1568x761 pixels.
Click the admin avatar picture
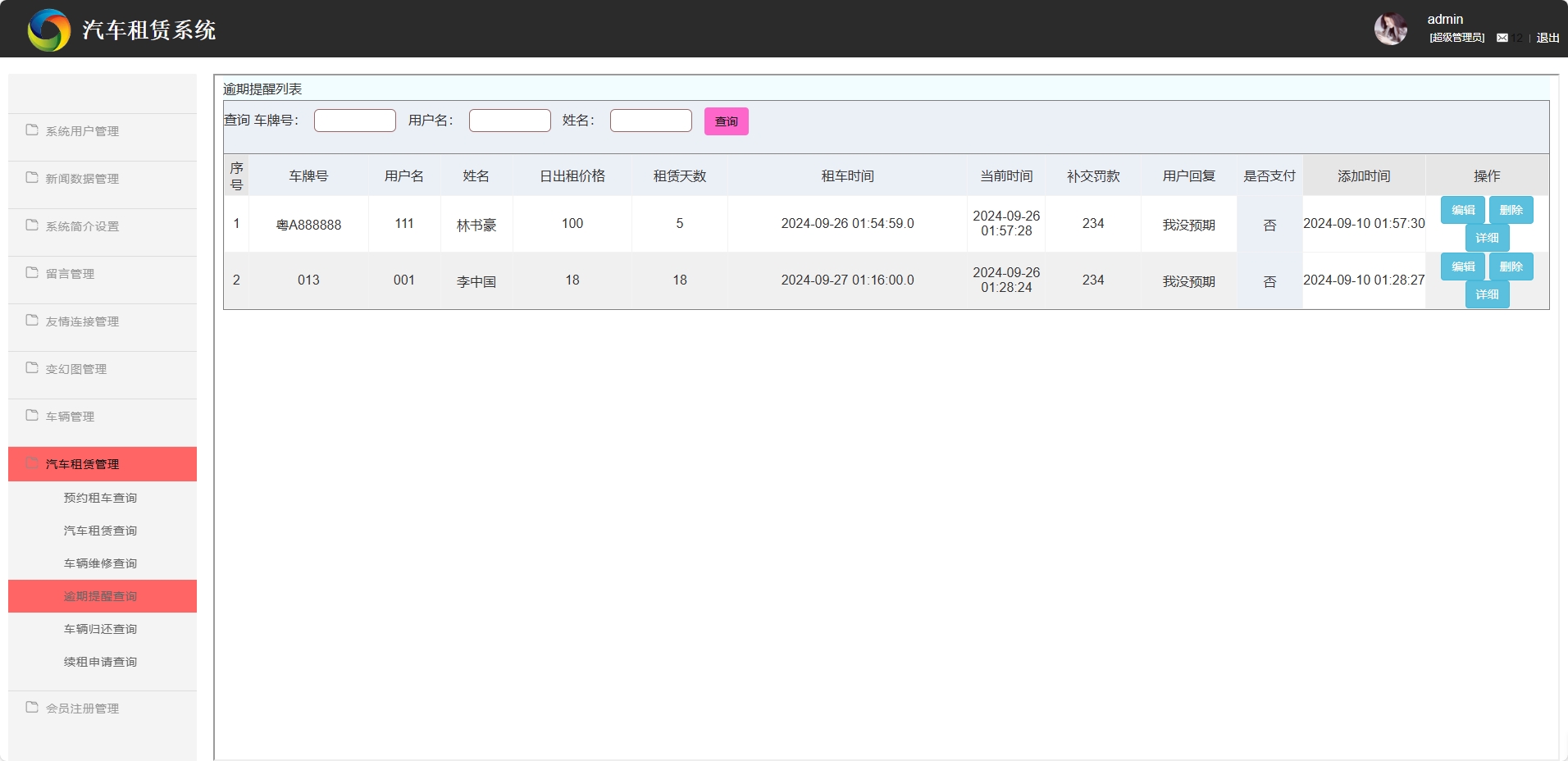[x=1390, y=30]
